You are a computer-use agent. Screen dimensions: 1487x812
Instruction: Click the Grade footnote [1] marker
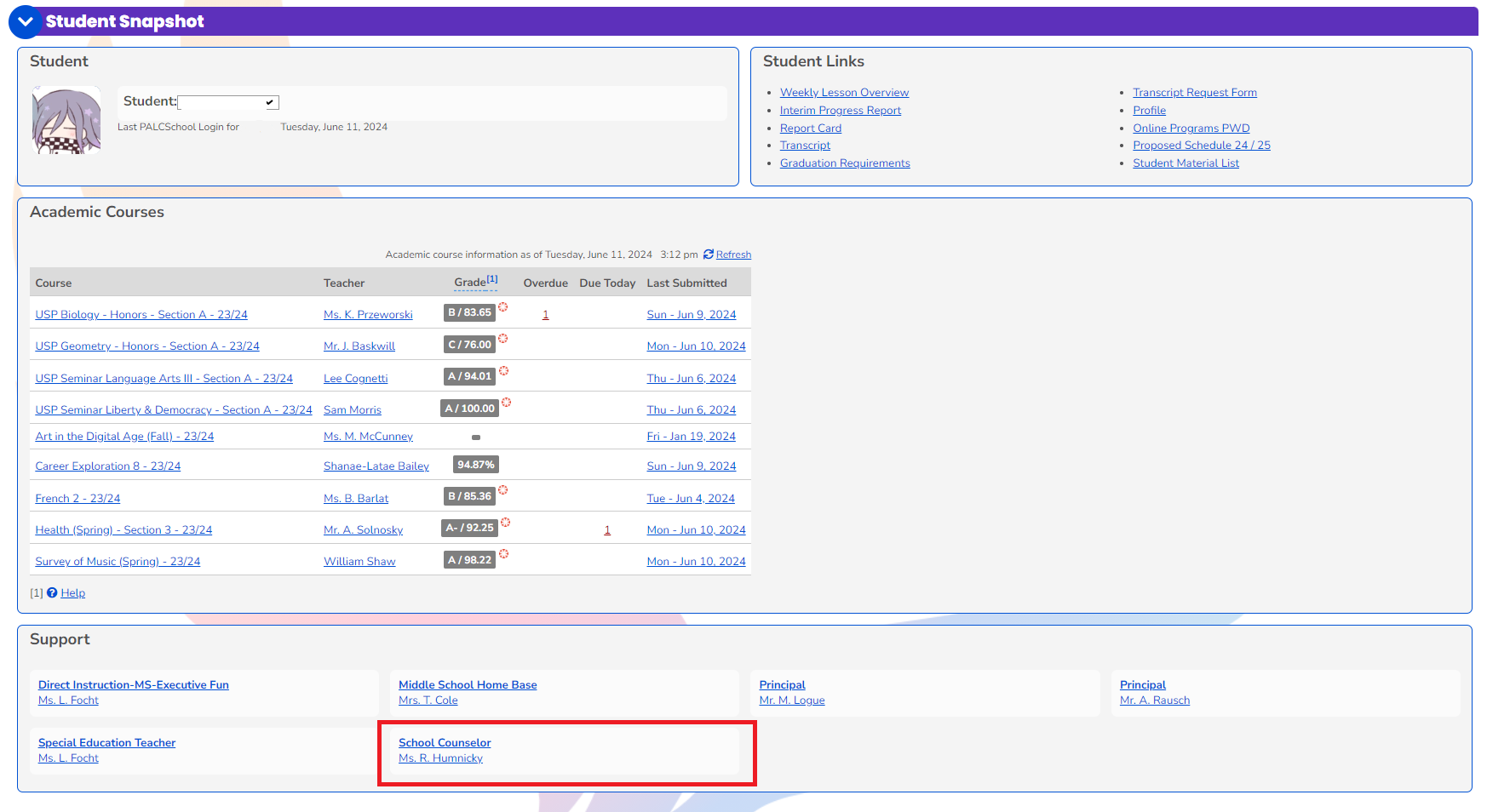point(492,277)
